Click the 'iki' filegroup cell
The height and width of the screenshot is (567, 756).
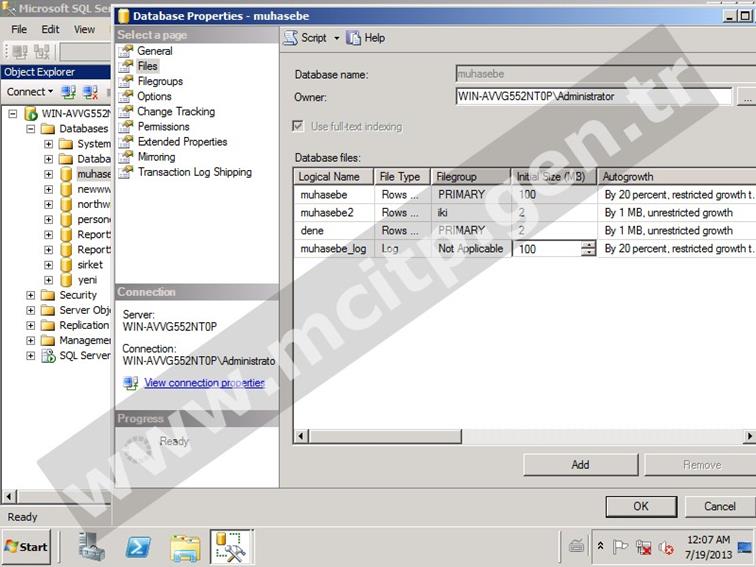pyautogui.click(x=471, y=213)
